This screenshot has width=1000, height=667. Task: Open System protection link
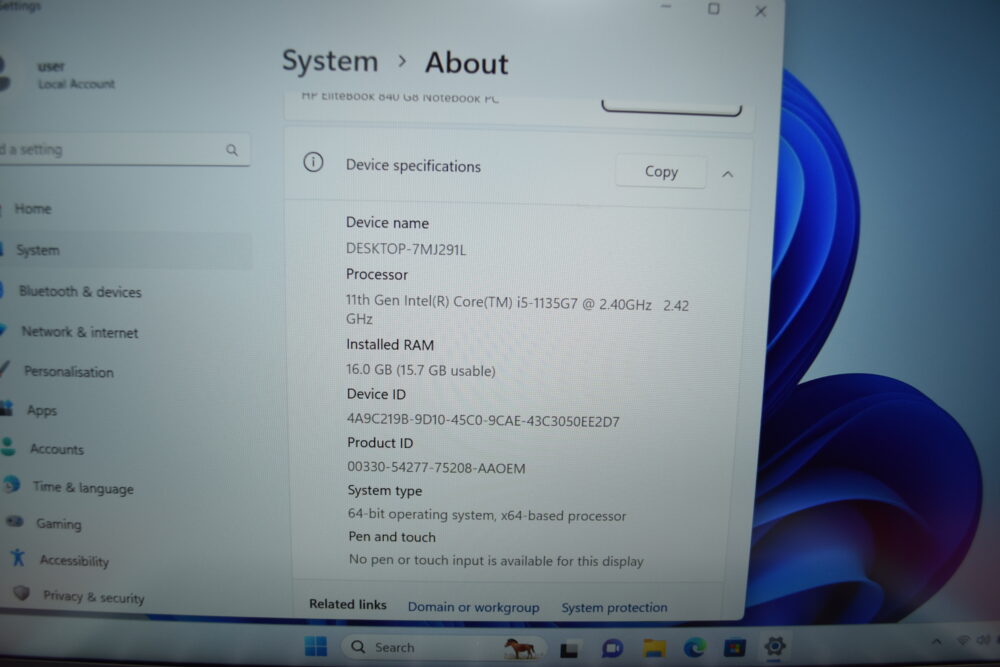click(x=614, y=608)
